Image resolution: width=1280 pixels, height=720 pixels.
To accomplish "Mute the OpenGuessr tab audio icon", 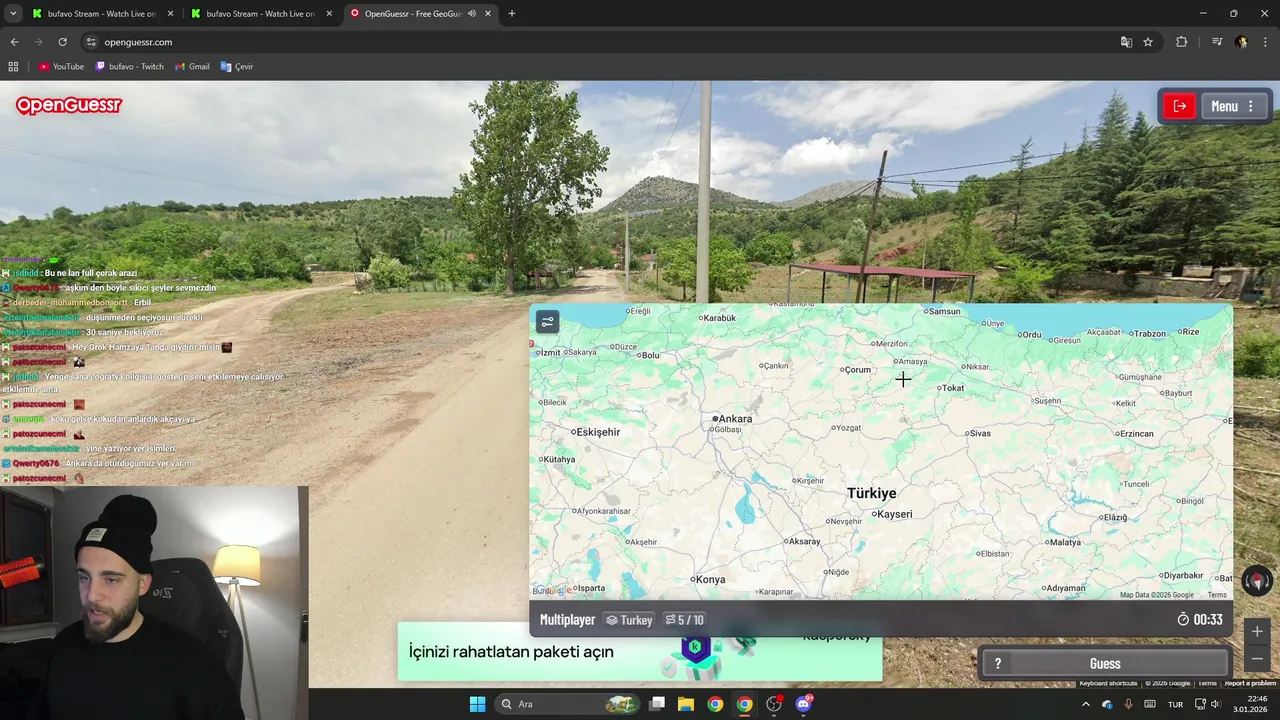I will [x=472, y=14].
